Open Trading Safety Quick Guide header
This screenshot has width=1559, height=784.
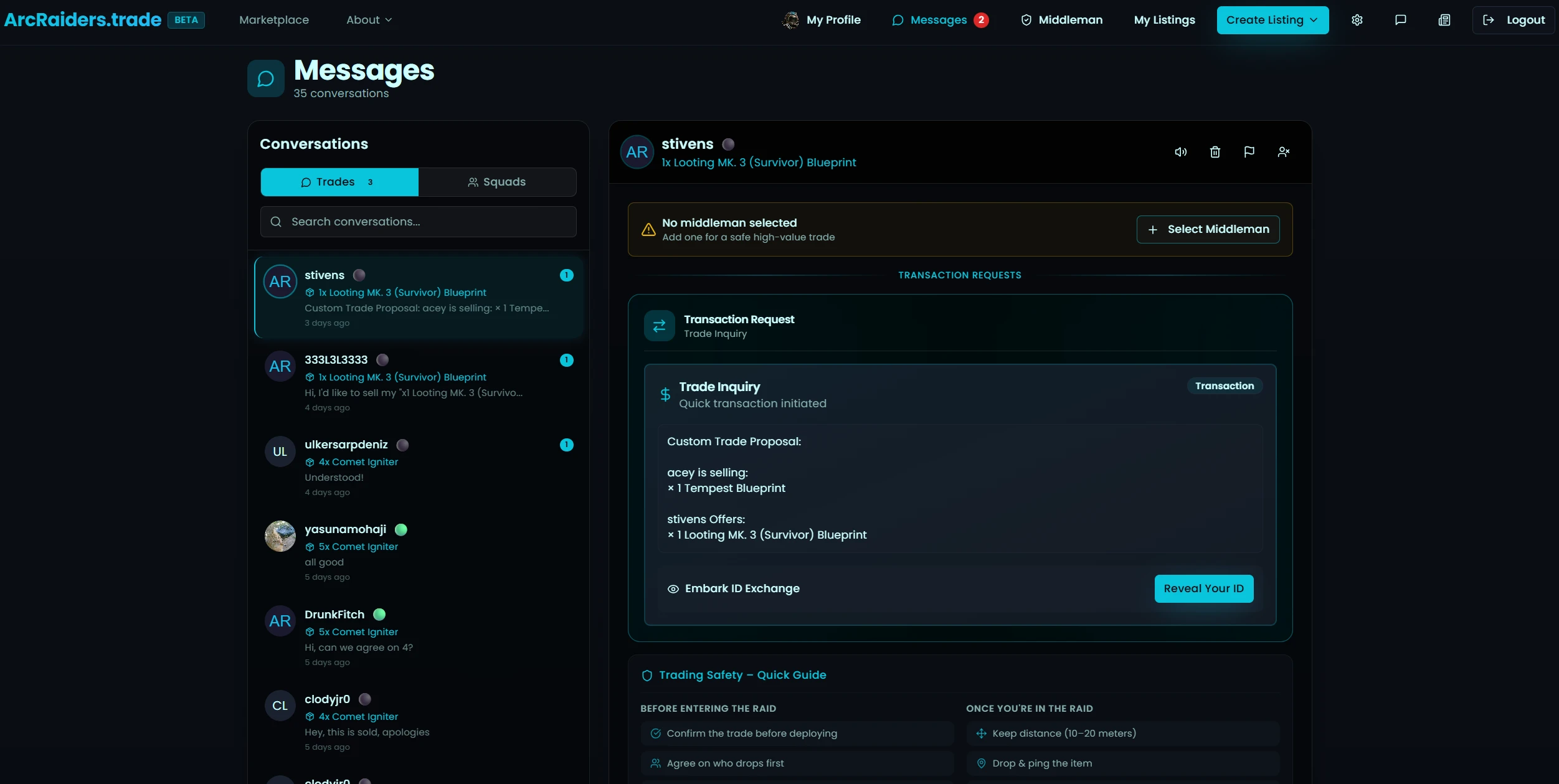pyautogui.click(x=742, y=675)
